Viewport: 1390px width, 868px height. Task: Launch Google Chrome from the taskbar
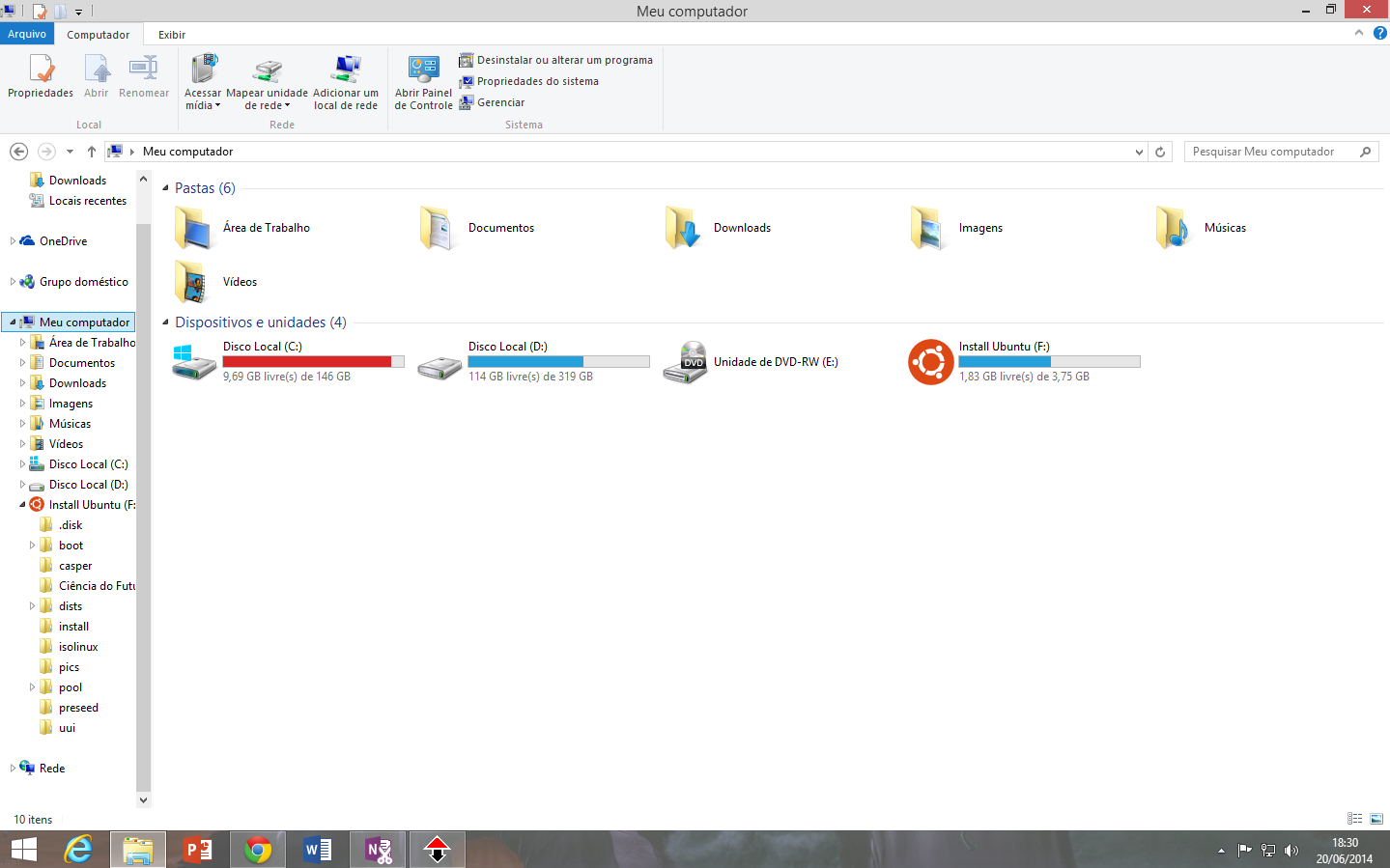[258, 850]
